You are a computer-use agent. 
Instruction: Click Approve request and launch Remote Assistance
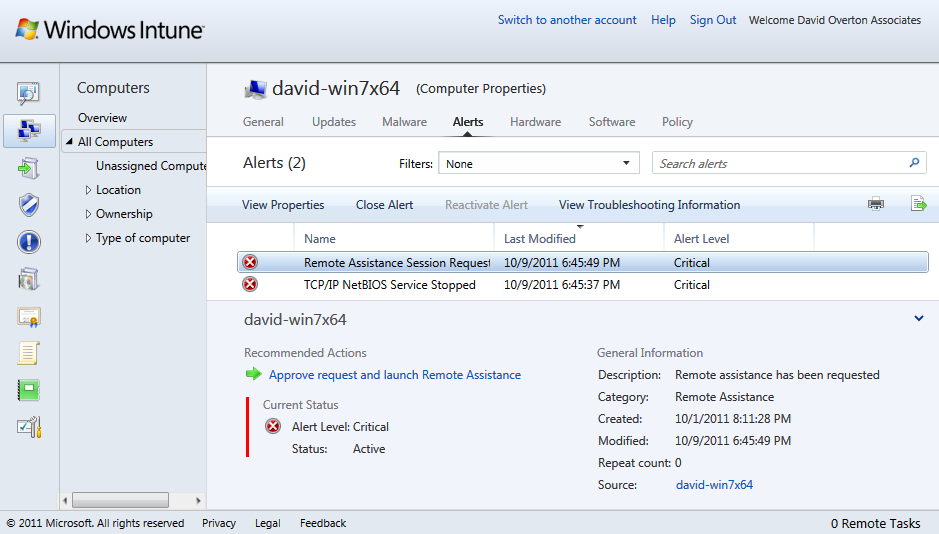[x=395, y=375]
